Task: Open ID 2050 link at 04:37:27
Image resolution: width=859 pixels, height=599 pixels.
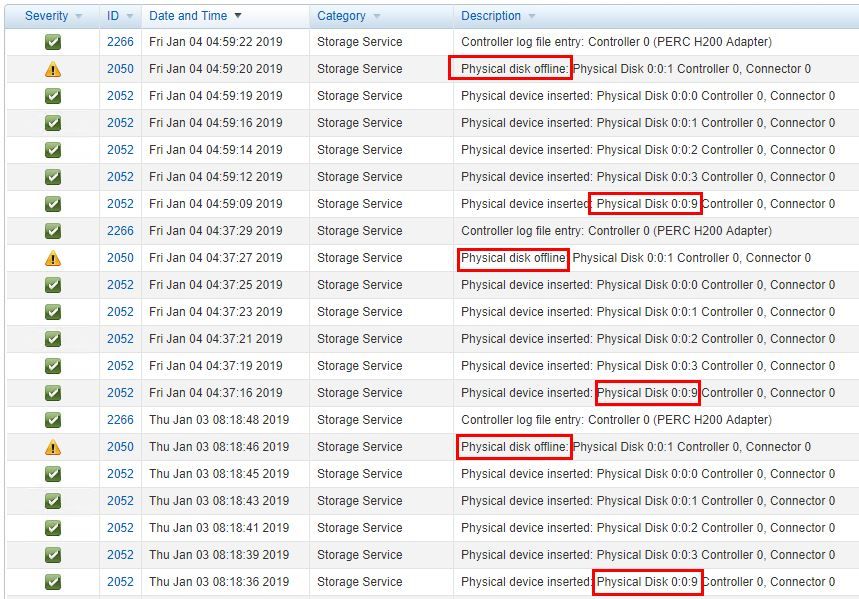Action: tap(120, 258)
